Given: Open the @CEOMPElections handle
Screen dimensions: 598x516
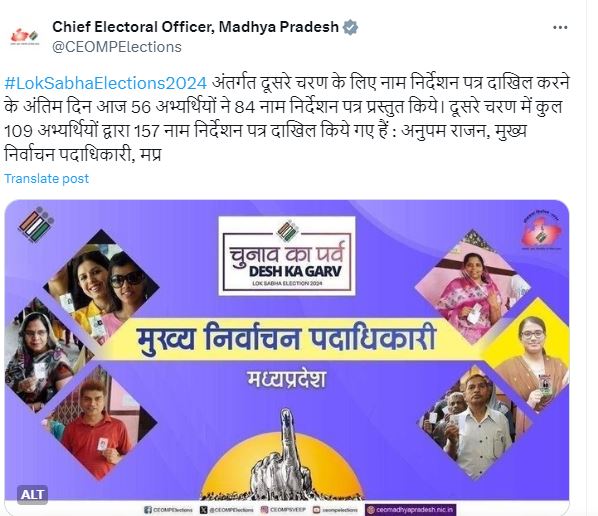Looking at the screenshot, I should coord(117,47).
